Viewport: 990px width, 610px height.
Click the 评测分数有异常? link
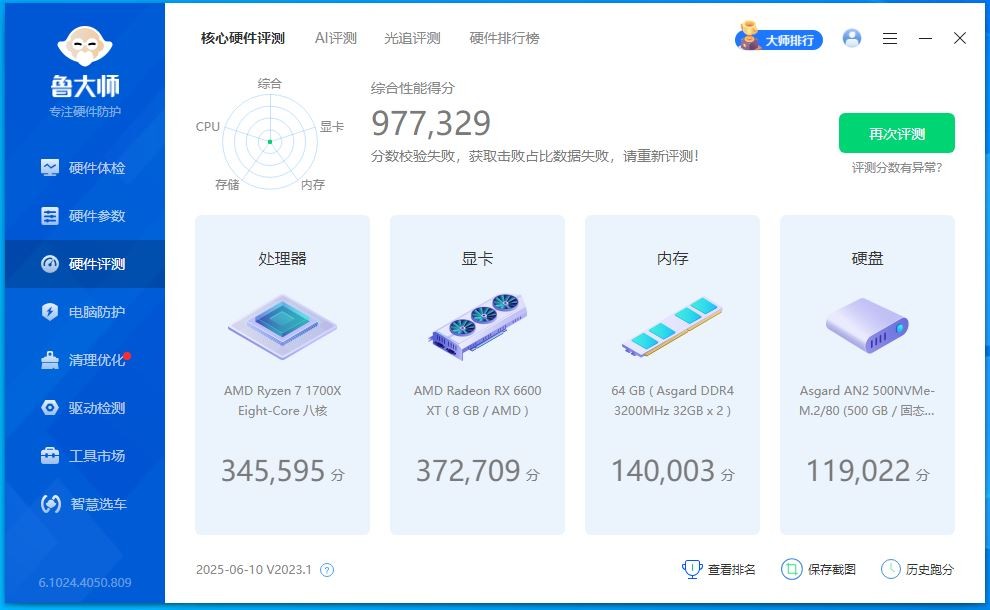tap(897, 167)
